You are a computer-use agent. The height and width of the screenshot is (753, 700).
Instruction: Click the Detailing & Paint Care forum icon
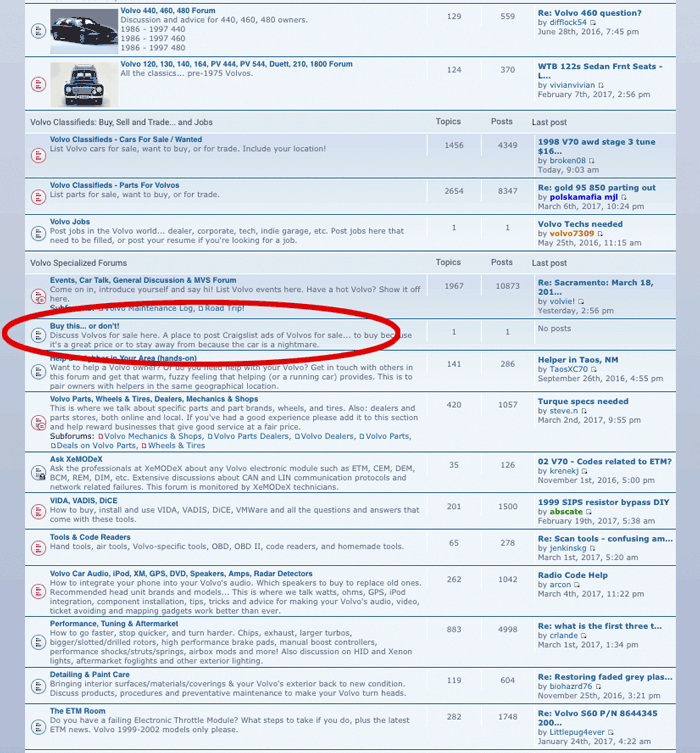click(38, 686)
